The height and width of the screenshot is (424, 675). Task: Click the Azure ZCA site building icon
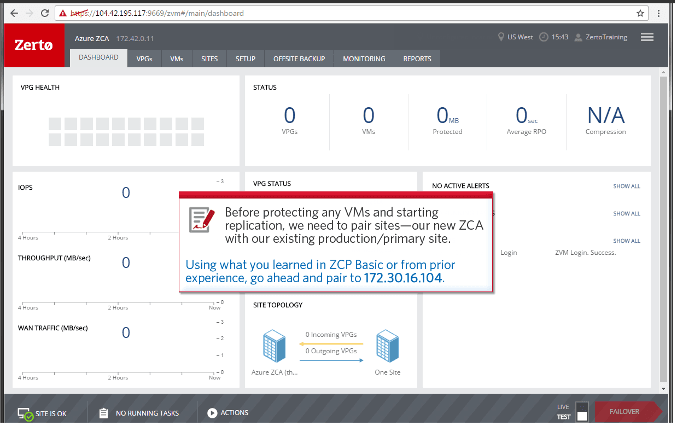274,346
